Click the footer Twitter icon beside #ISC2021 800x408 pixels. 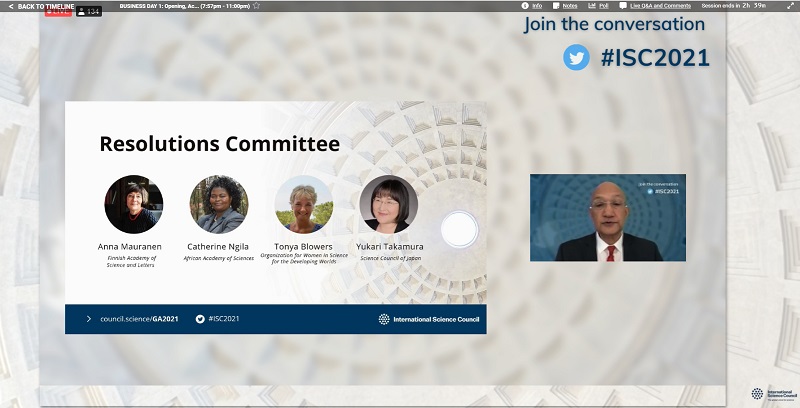pyautogui.click(x=200, y=319)
